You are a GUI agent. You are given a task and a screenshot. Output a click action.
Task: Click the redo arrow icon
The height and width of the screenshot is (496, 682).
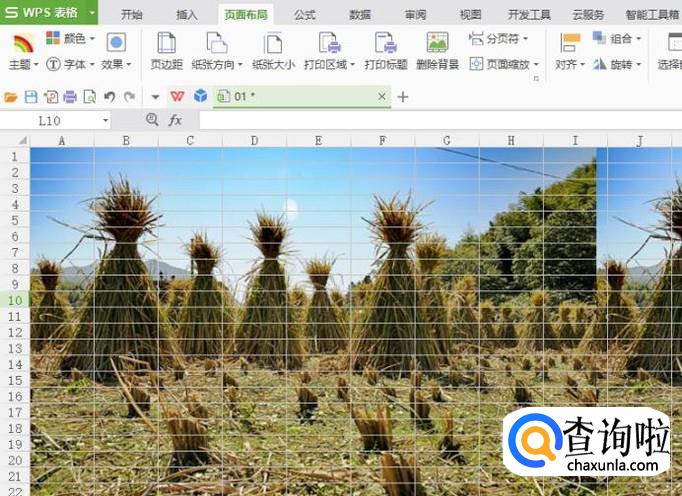click(x=129, y=97)
